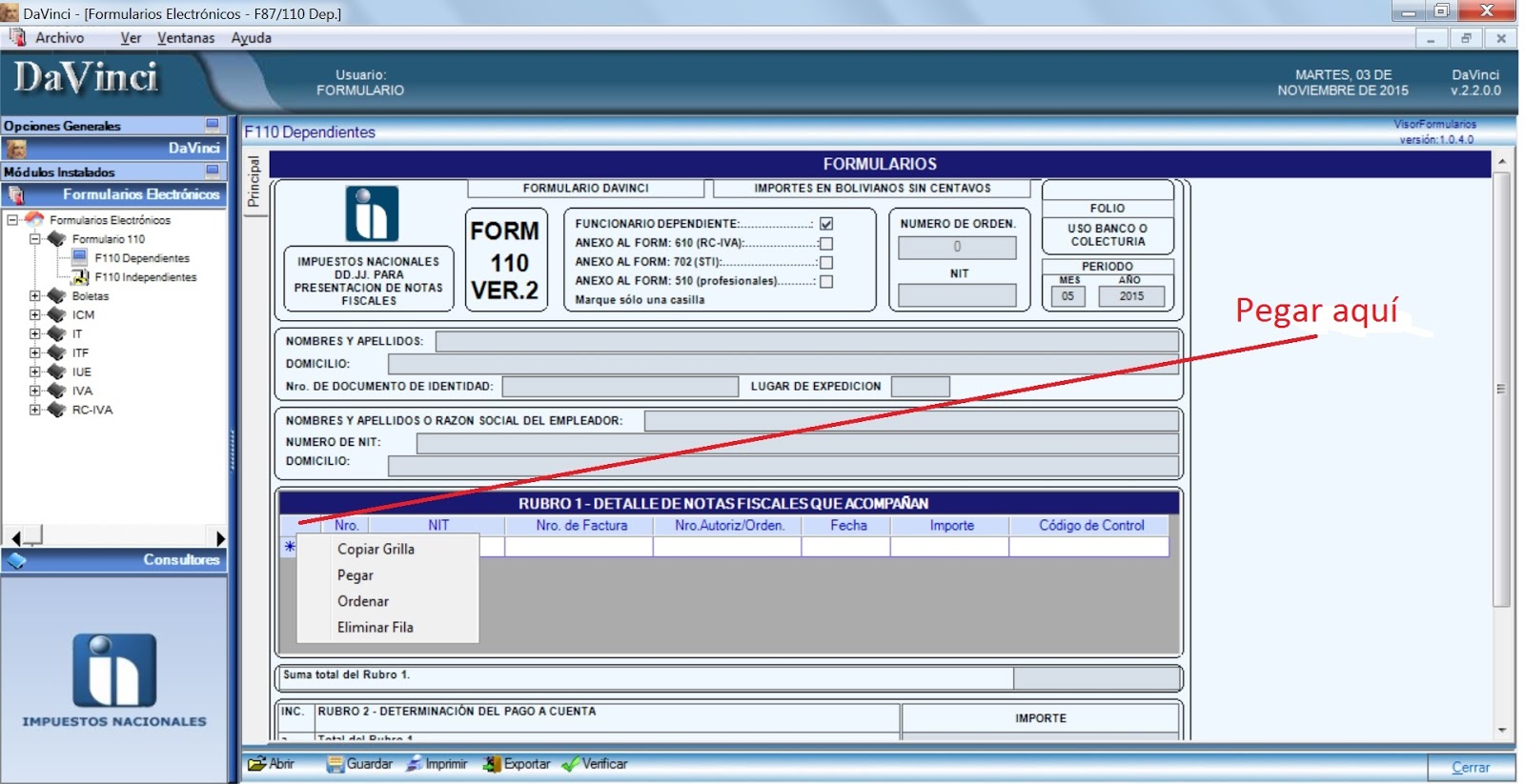
Task: Collapse Opciones Generales panel icon
Action: coord(213,125)
